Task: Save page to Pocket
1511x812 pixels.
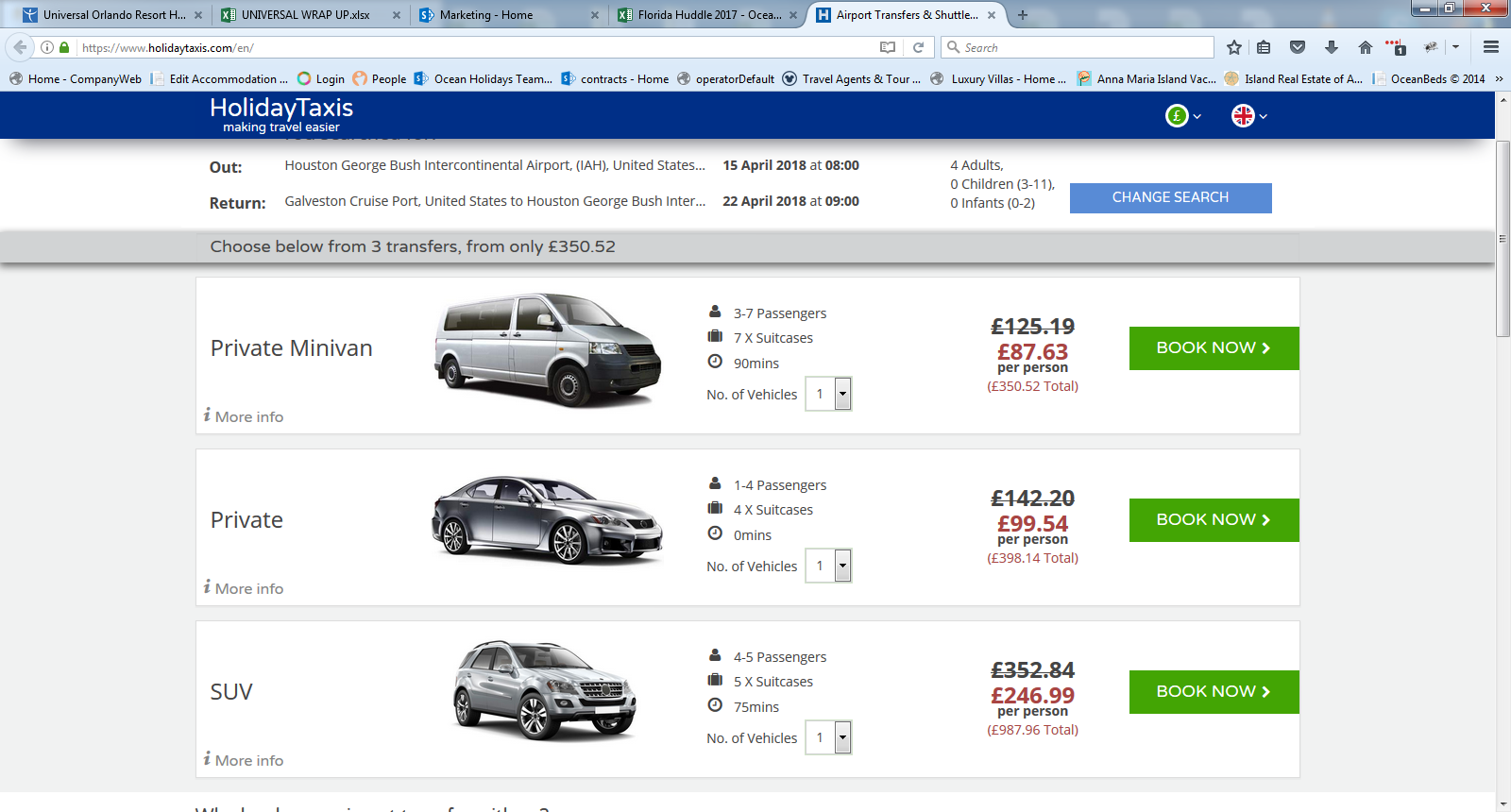Action: (1298, 47)
